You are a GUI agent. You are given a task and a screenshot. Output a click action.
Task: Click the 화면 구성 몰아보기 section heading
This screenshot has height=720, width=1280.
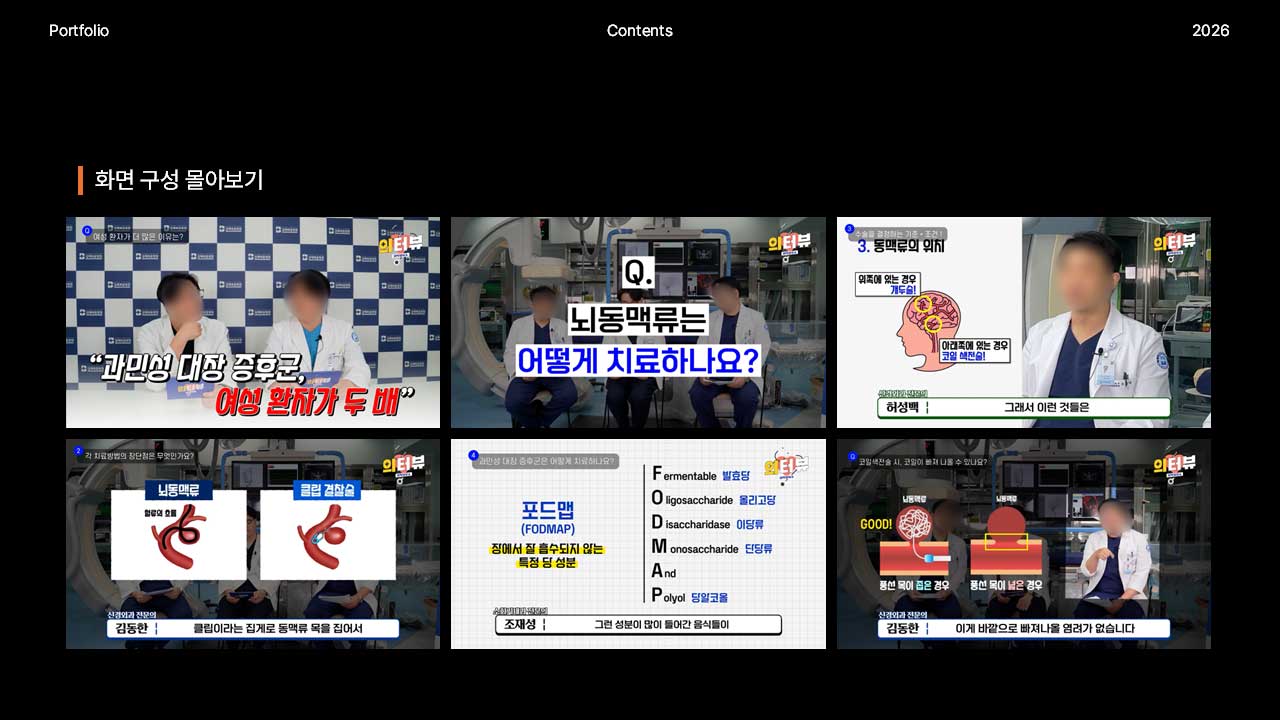pos(179,180)
